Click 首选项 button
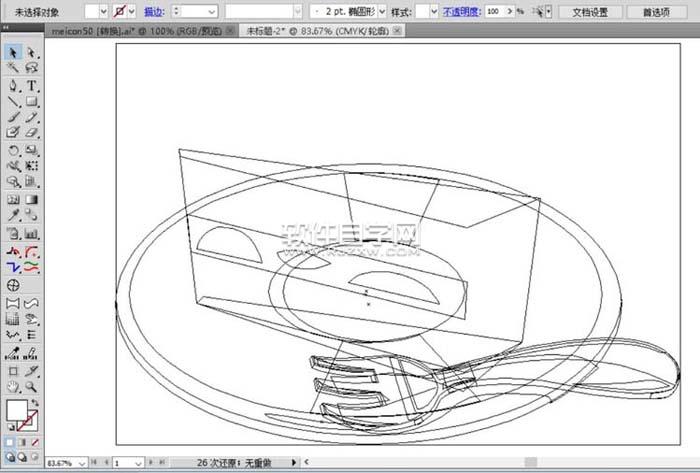 point(656,12)
